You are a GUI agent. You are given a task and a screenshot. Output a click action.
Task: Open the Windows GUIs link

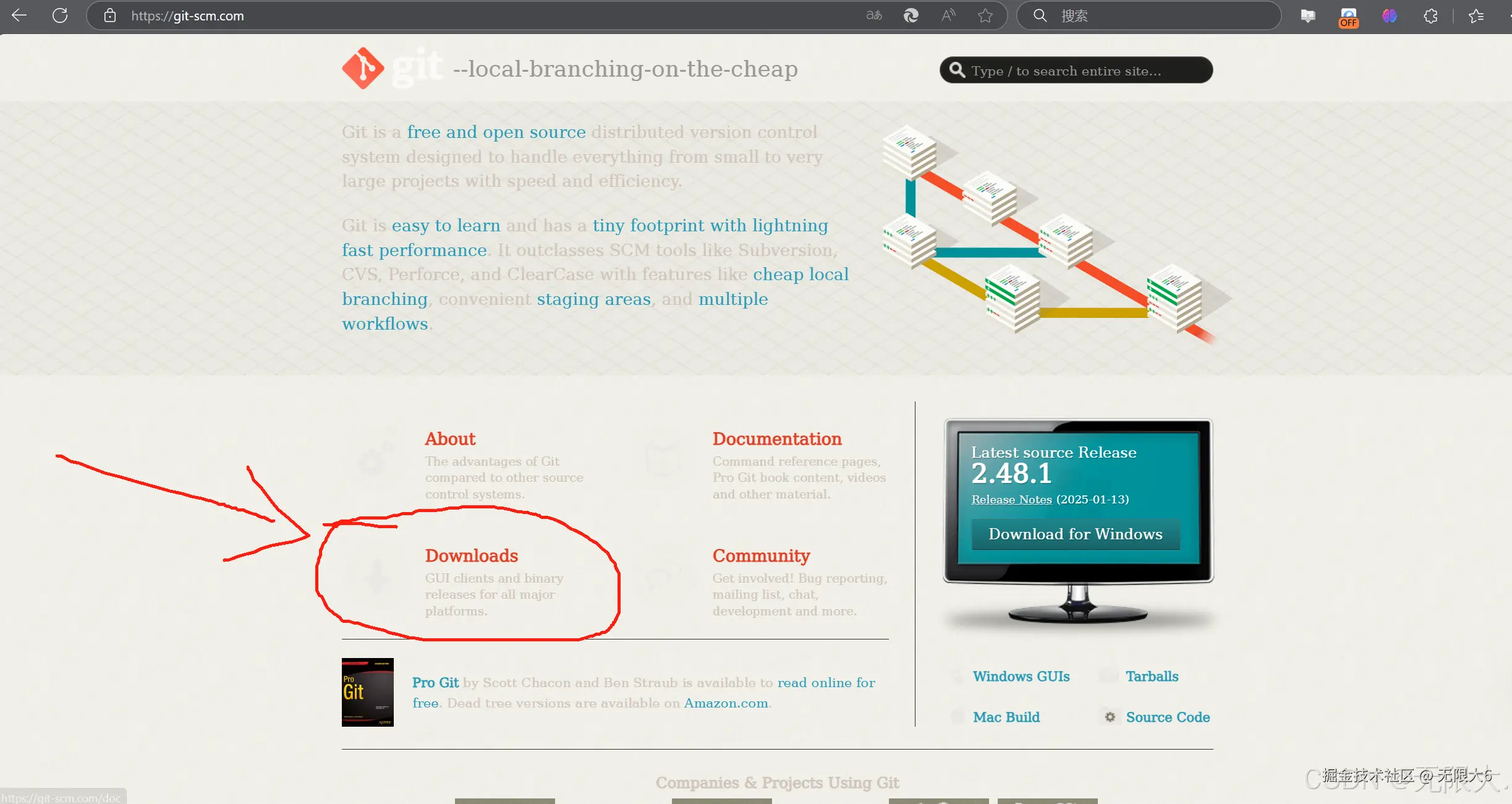(x=1021, y=676)
